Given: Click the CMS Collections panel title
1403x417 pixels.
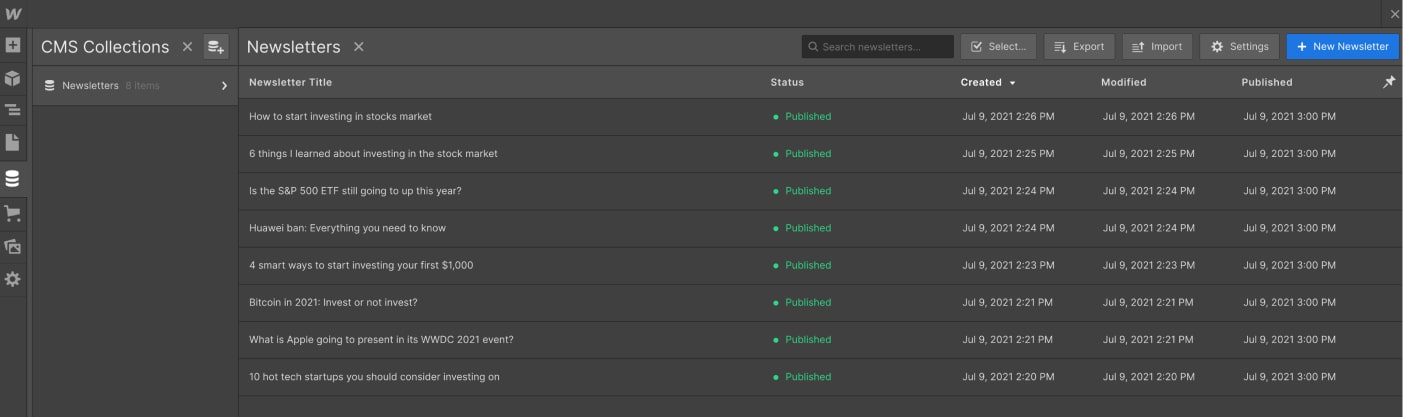Looking at the screenshot, I should pyautogui.click(x=105, y=47).
